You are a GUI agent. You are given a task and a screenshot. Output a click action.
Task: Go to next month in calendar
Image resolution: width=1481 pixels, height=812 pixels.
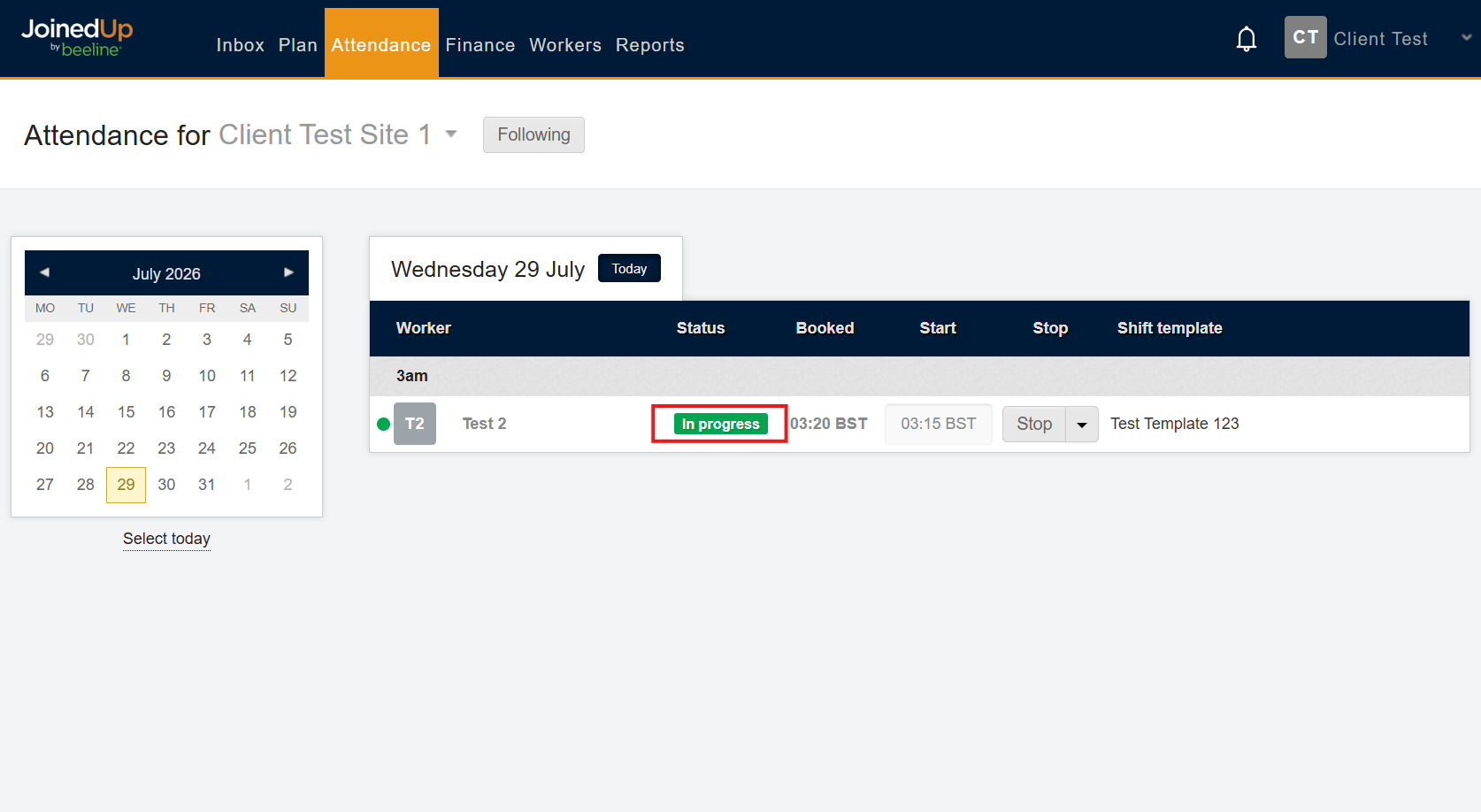click(288, 272)
